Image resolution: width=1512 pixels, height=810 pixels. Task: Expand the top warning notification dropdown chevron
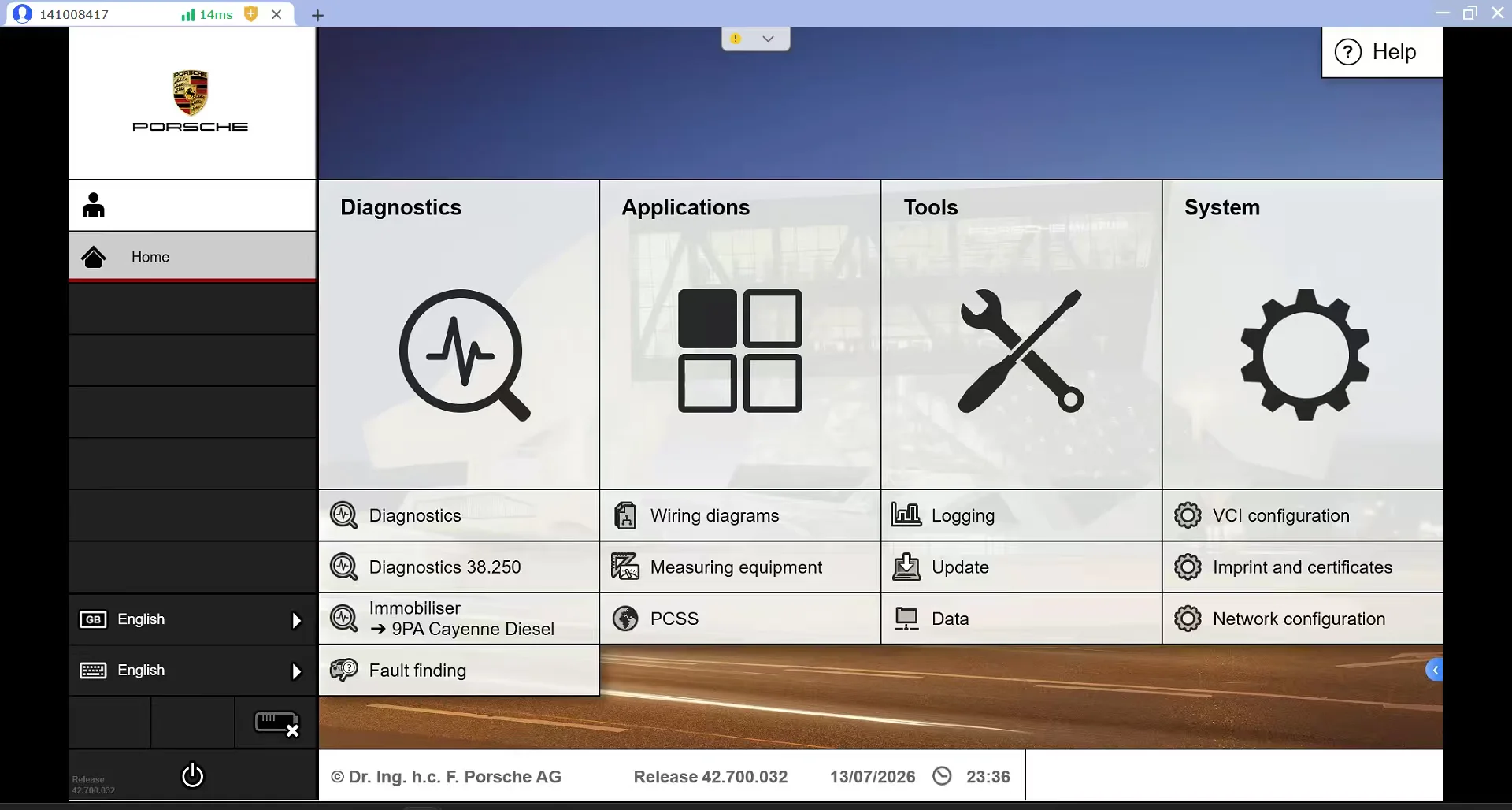click(x=768, y=39)
